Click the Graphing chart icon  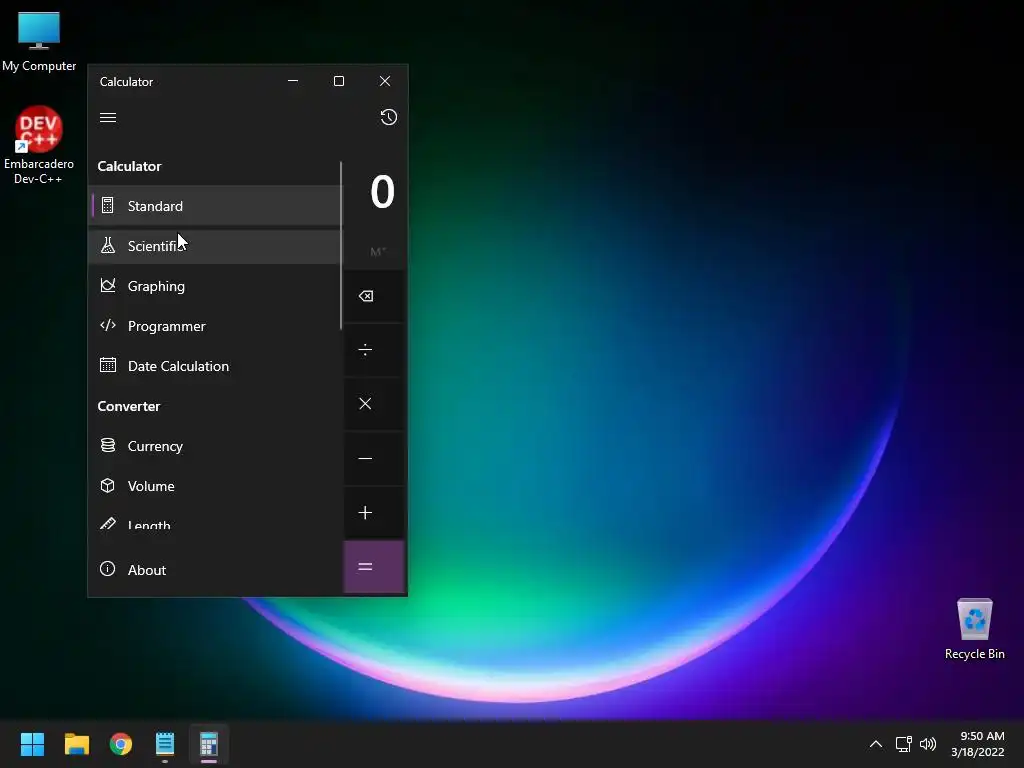tap(108, 285)
